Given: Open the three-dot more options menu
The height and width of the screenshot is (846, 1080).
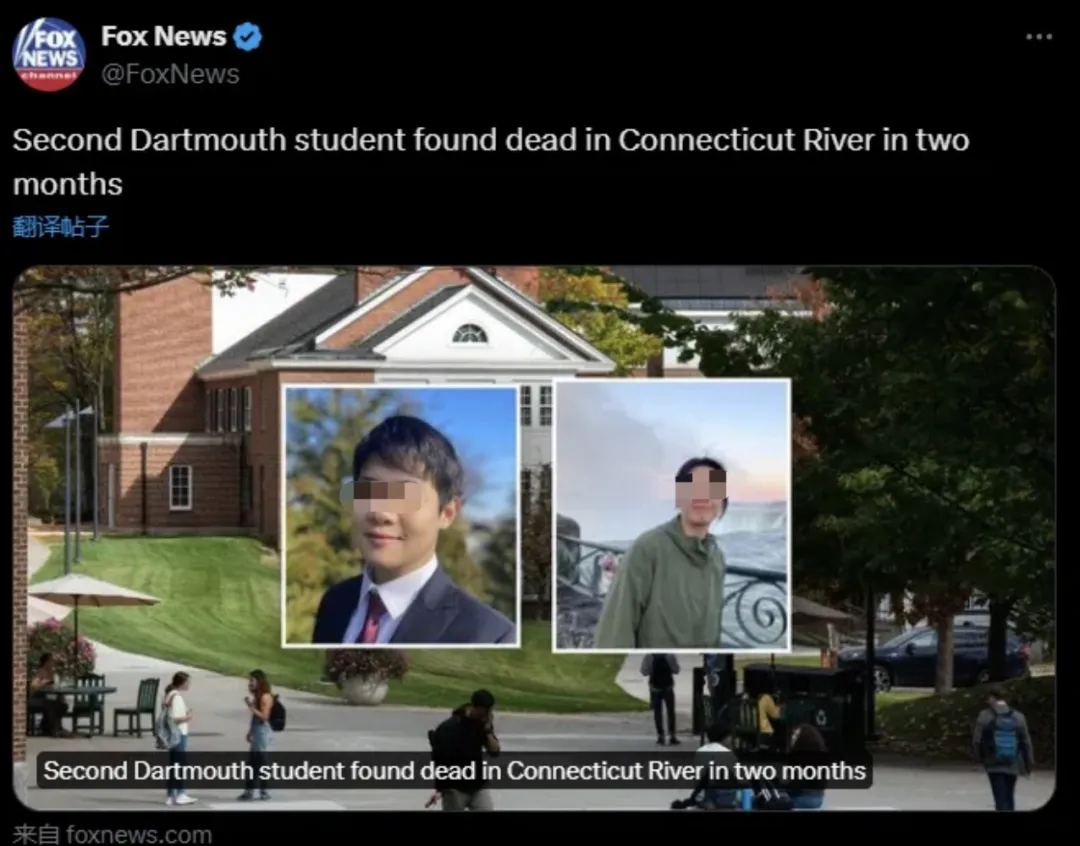Looking at the screenshot, I should [1039, 37].
